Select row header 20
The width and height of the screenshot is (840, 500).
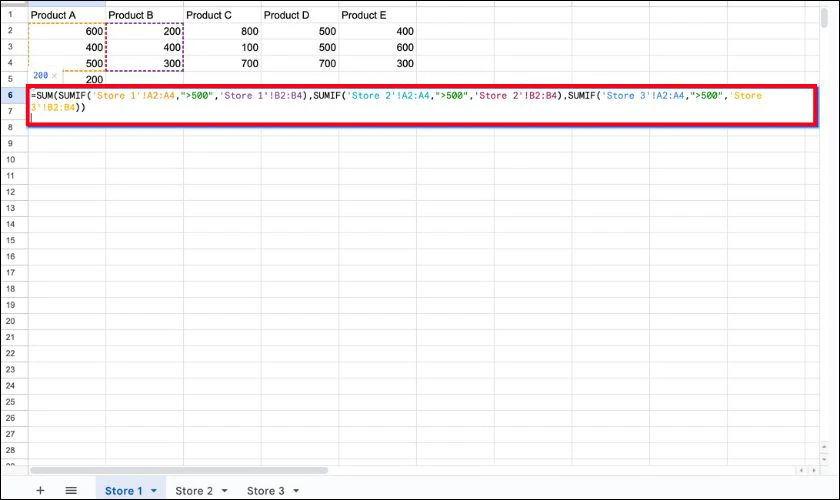[10, 321]
